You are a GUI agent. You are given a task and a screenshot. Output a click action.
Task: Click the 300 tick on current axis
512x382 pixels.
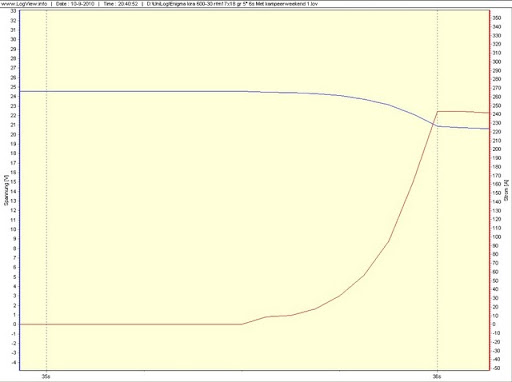[497, 62]
